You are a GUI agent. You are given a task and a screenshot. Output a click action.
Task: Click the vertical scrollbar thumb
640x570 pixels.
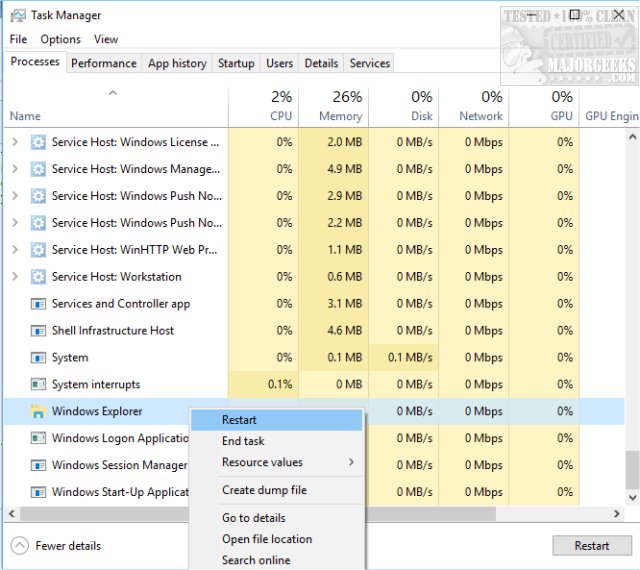[x=631, y=468]
